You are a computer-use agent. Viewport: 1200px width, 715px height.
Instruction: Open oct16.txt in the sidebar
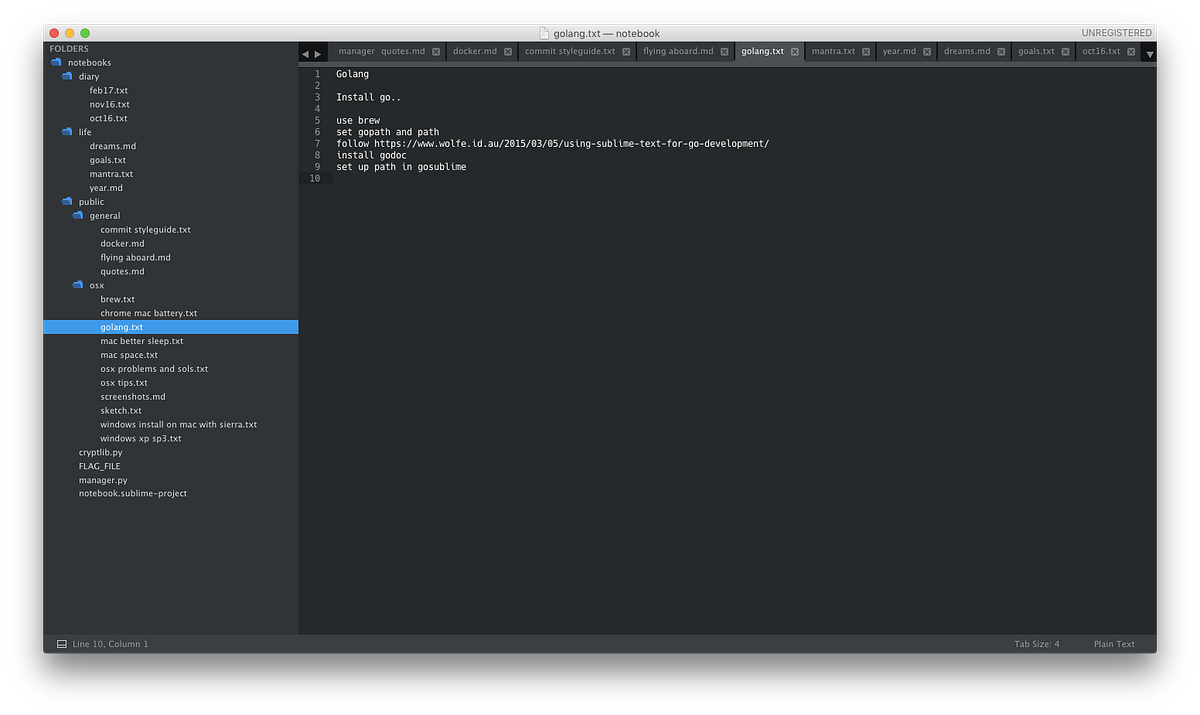pos(109,118)
